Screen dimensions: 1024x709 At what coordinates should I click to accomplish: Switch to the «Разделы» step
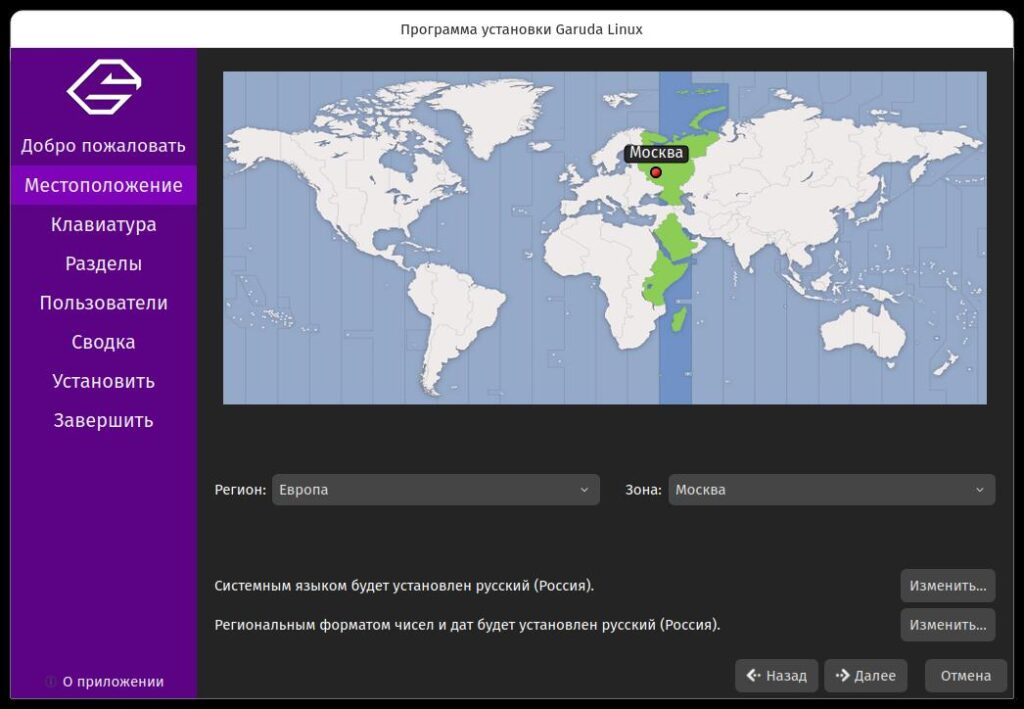103,263
